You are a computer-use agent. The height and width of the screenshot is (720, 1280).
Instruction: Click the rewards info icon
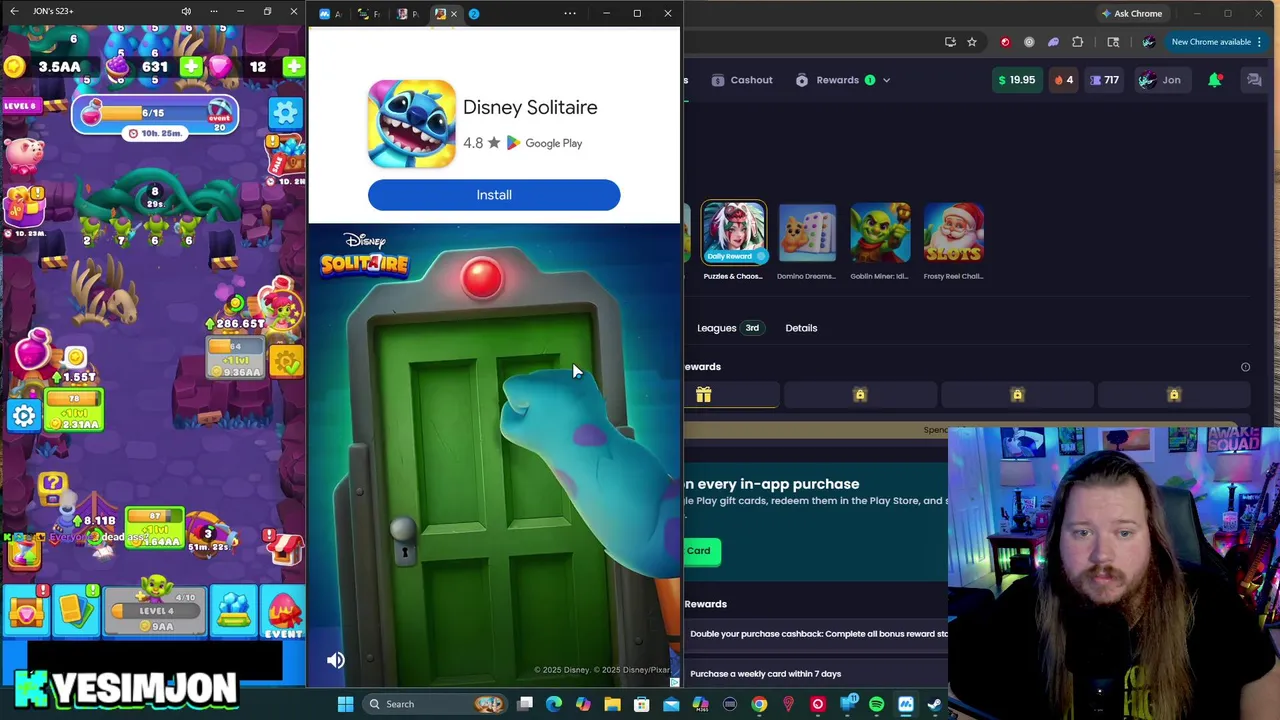click(1245, 367)
